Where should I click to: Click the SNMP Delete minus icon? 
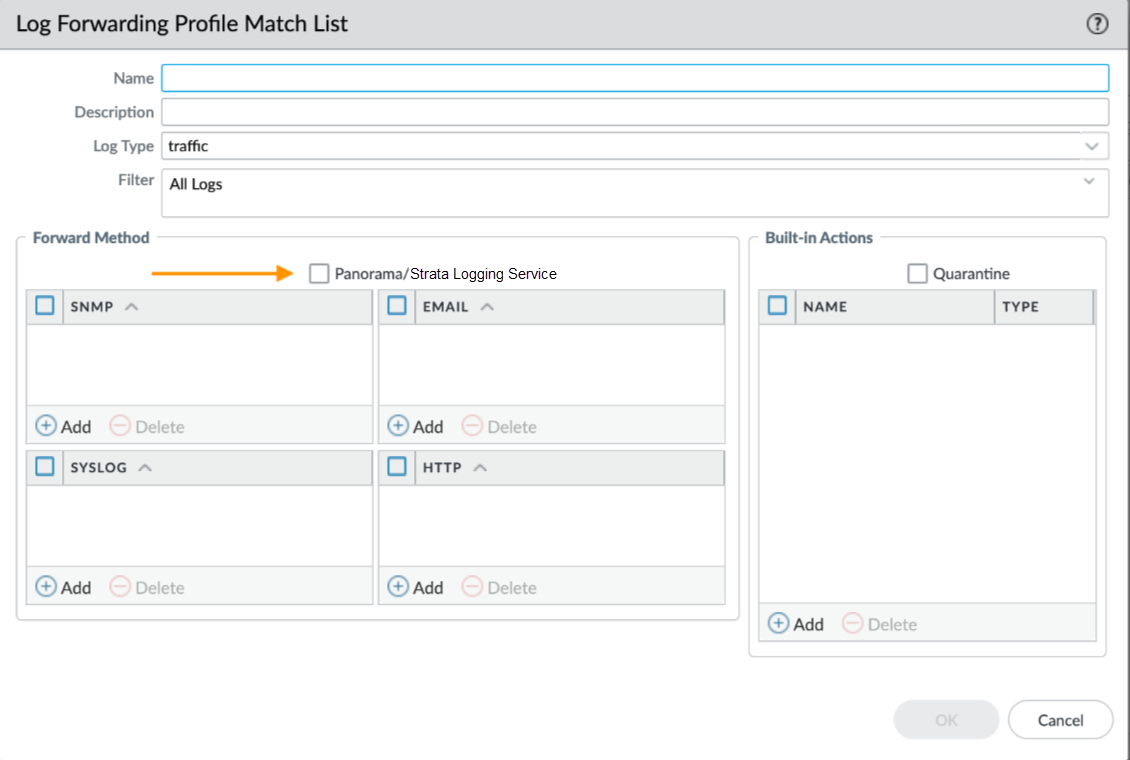(x=120, y=426)
